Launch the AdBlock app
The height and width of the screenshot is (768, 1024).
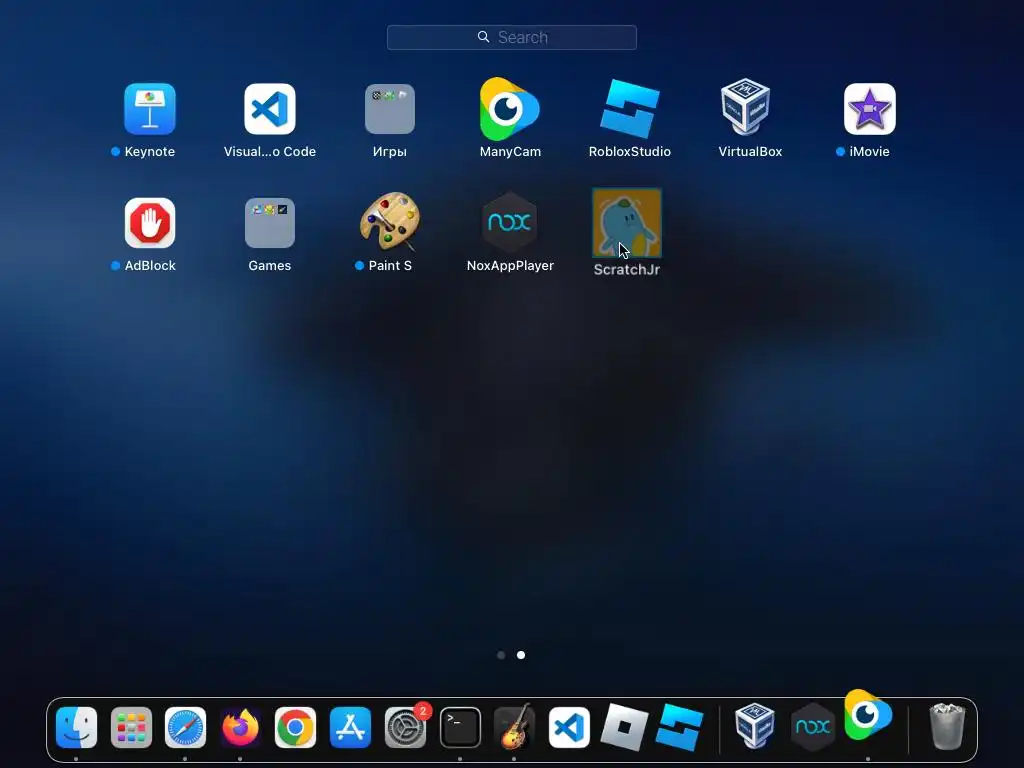coord(150,223)
